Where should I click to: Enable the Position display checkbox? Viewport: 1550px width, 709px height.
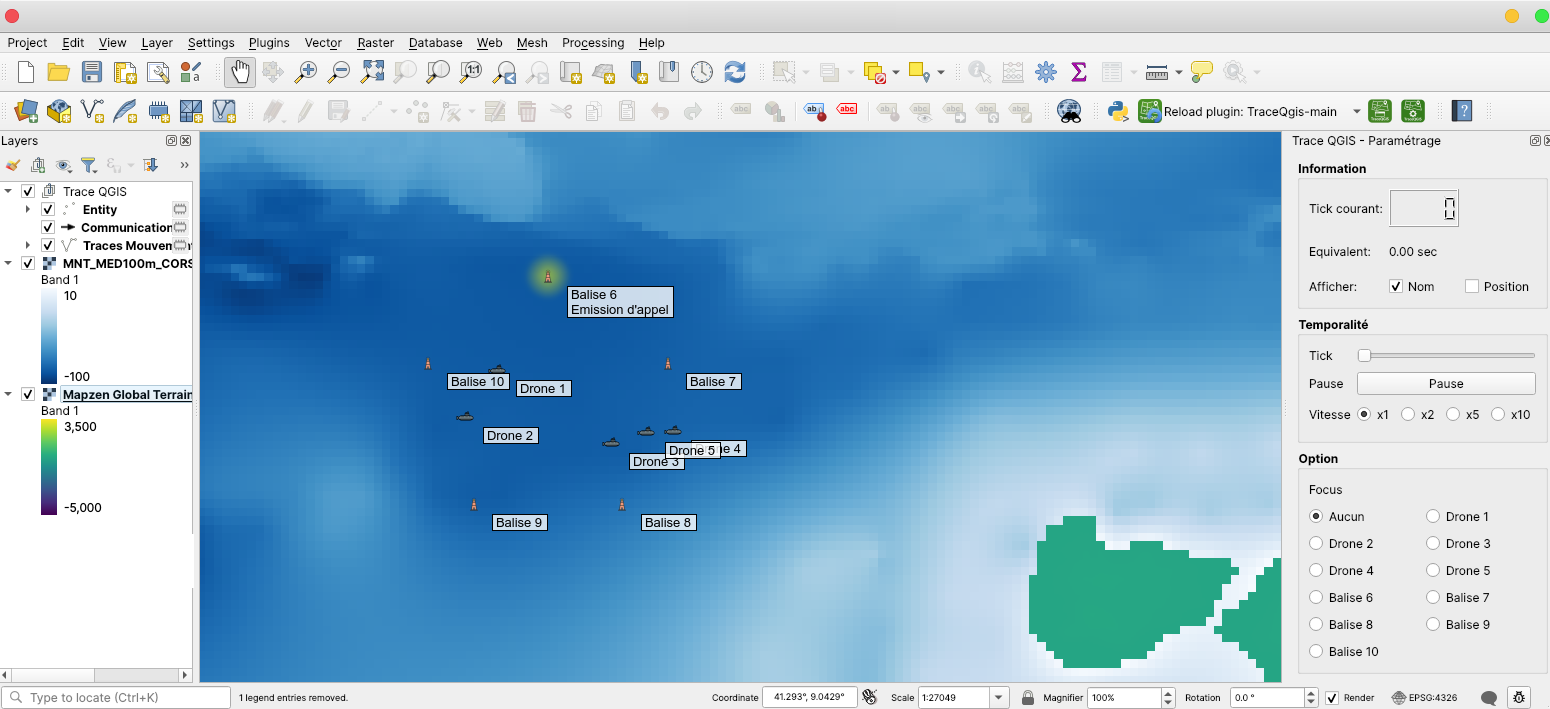[1472, 287]
